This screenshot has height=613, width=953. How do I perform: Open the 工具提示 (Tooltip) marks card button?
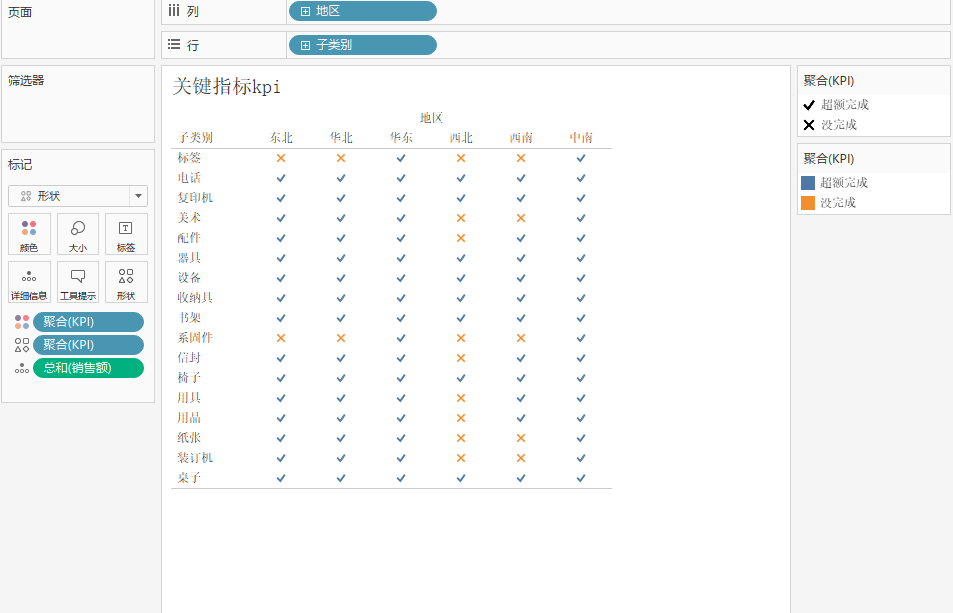(x=78, y=282)
